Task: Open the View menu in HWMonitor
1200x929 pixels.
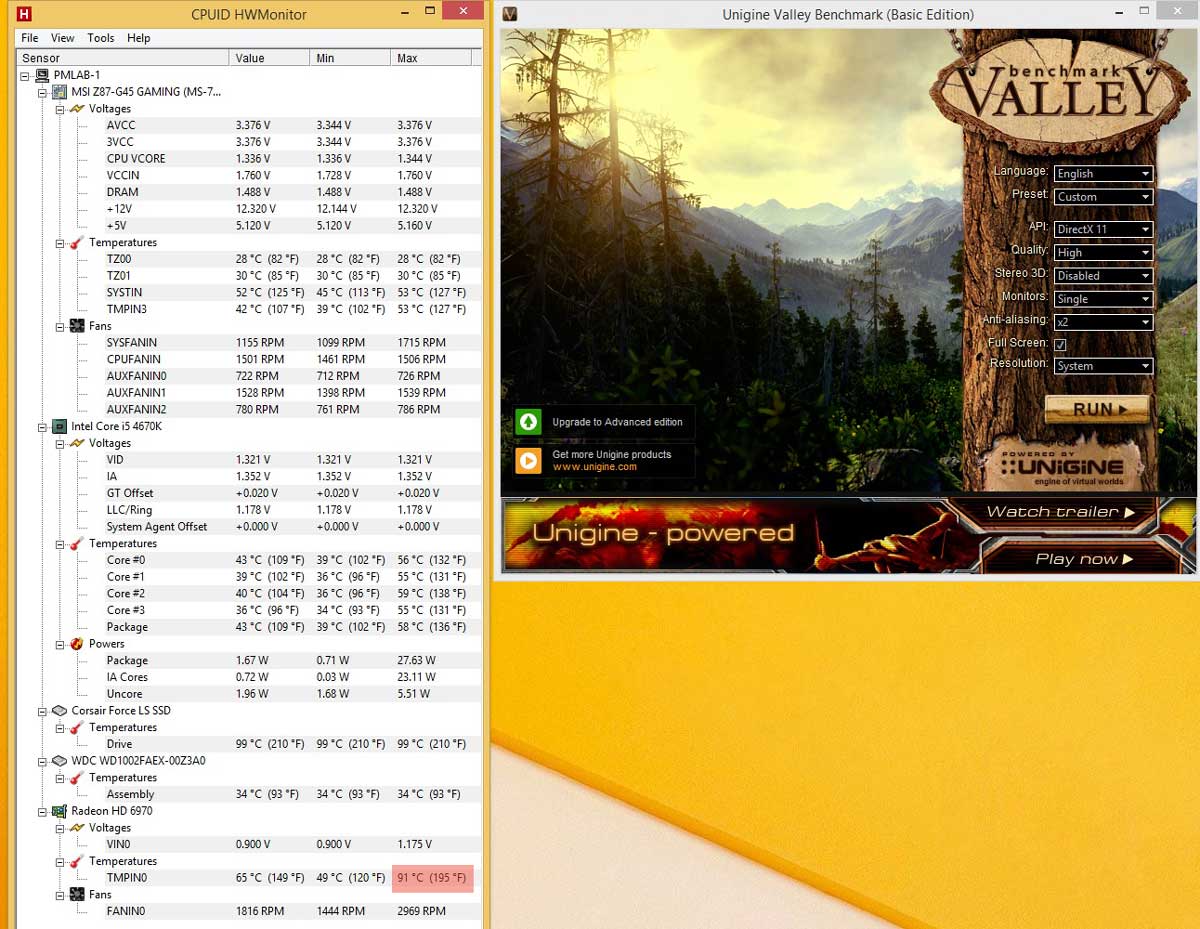Action: [x=62, y=38]
